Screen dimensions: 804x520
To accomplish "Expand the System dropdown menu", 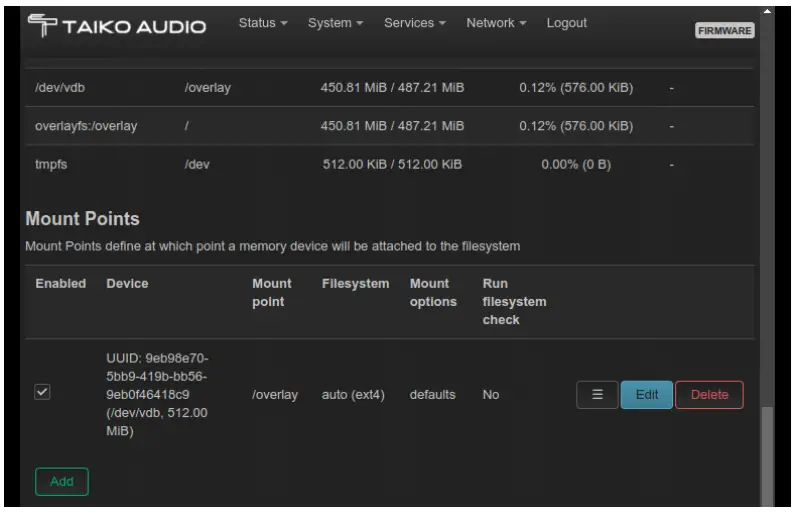I will (336, 23).
